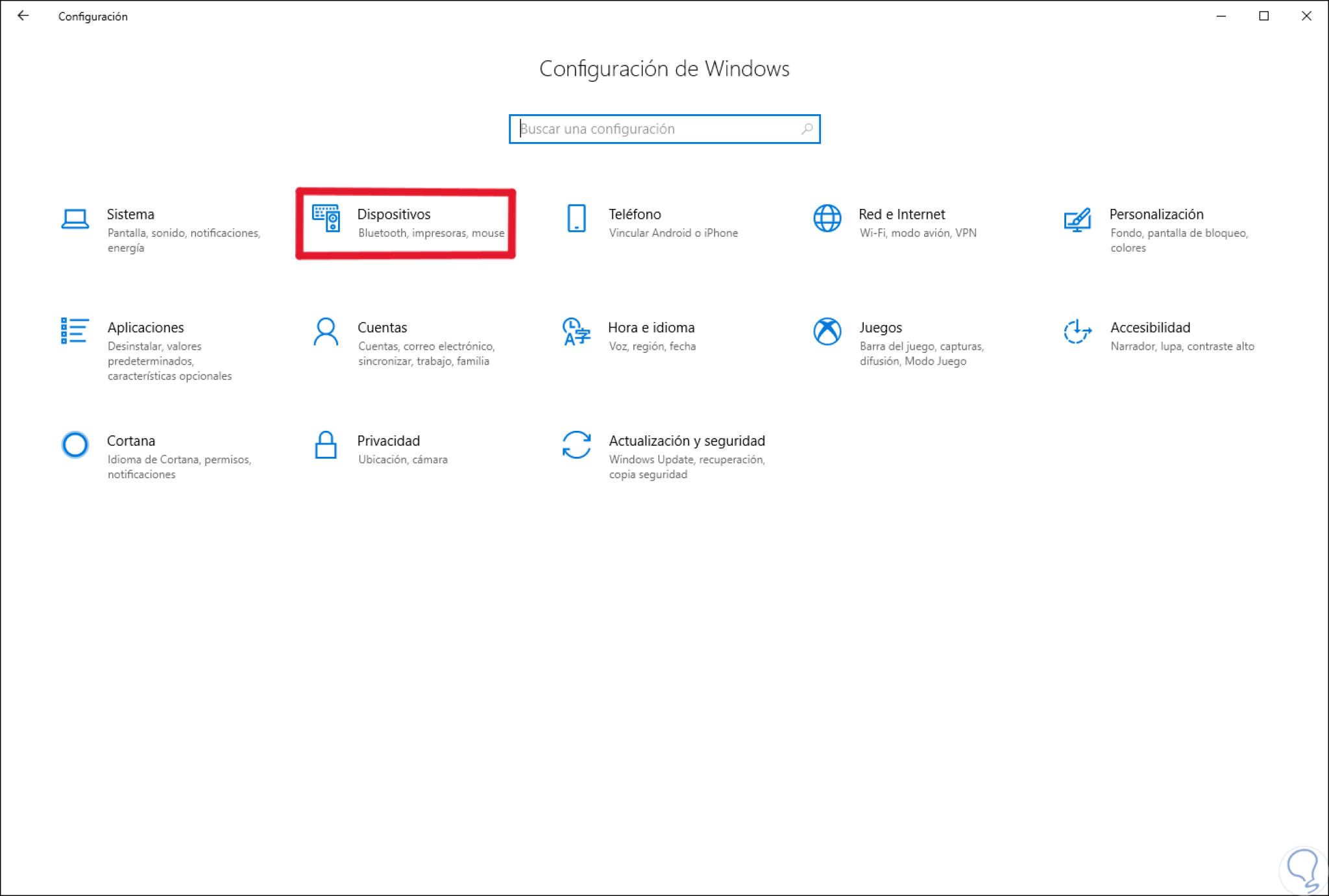Click the Wi-Fi, modo avión, VPN description
The height and width of the screenshot is (896, 1329).
tap(918, 232)
